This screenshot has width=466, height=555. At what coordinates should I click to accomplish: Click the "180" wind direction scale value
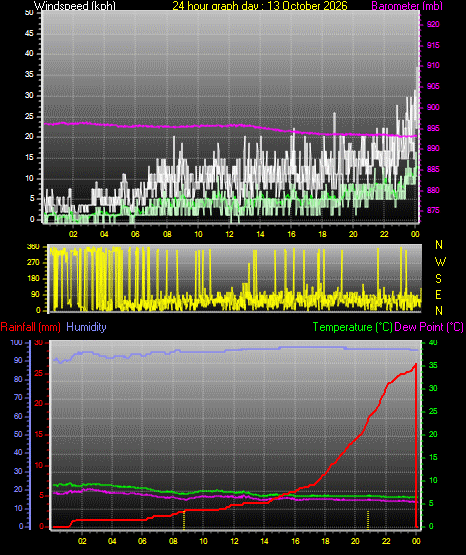(33, 279)
